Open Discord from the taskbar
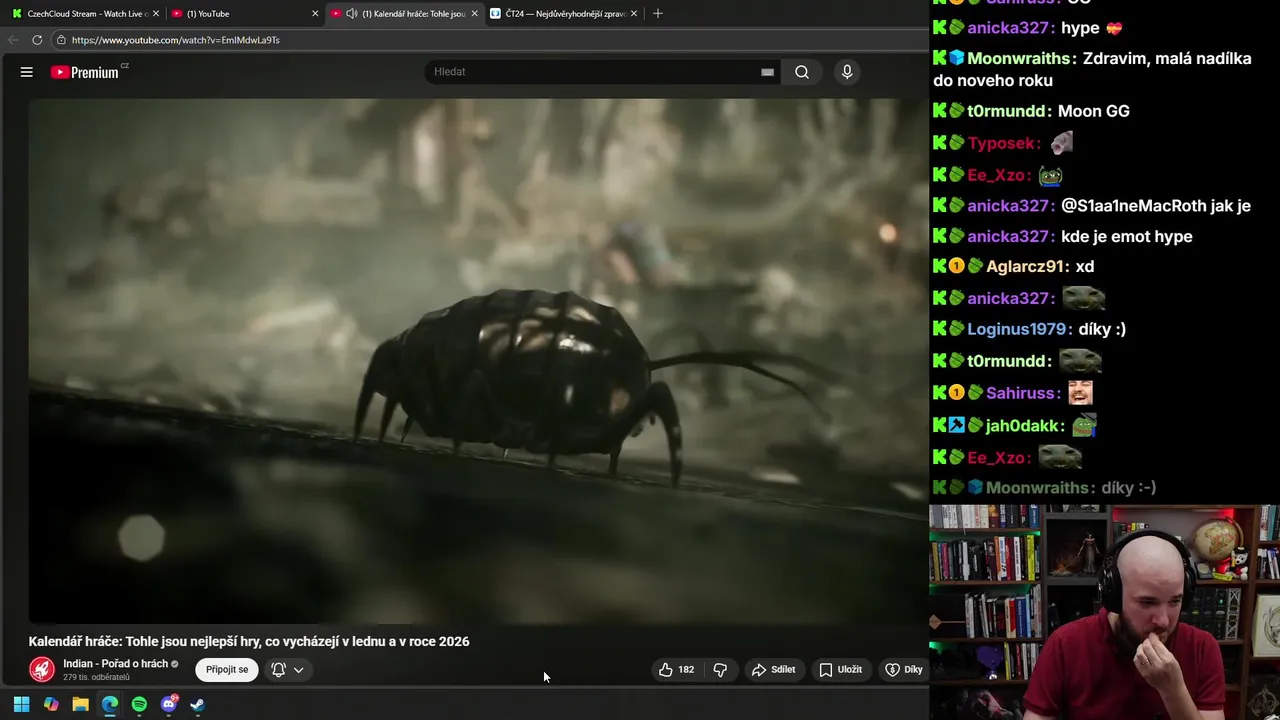The height and width of the screenshot is (720, 1280). 168,704
